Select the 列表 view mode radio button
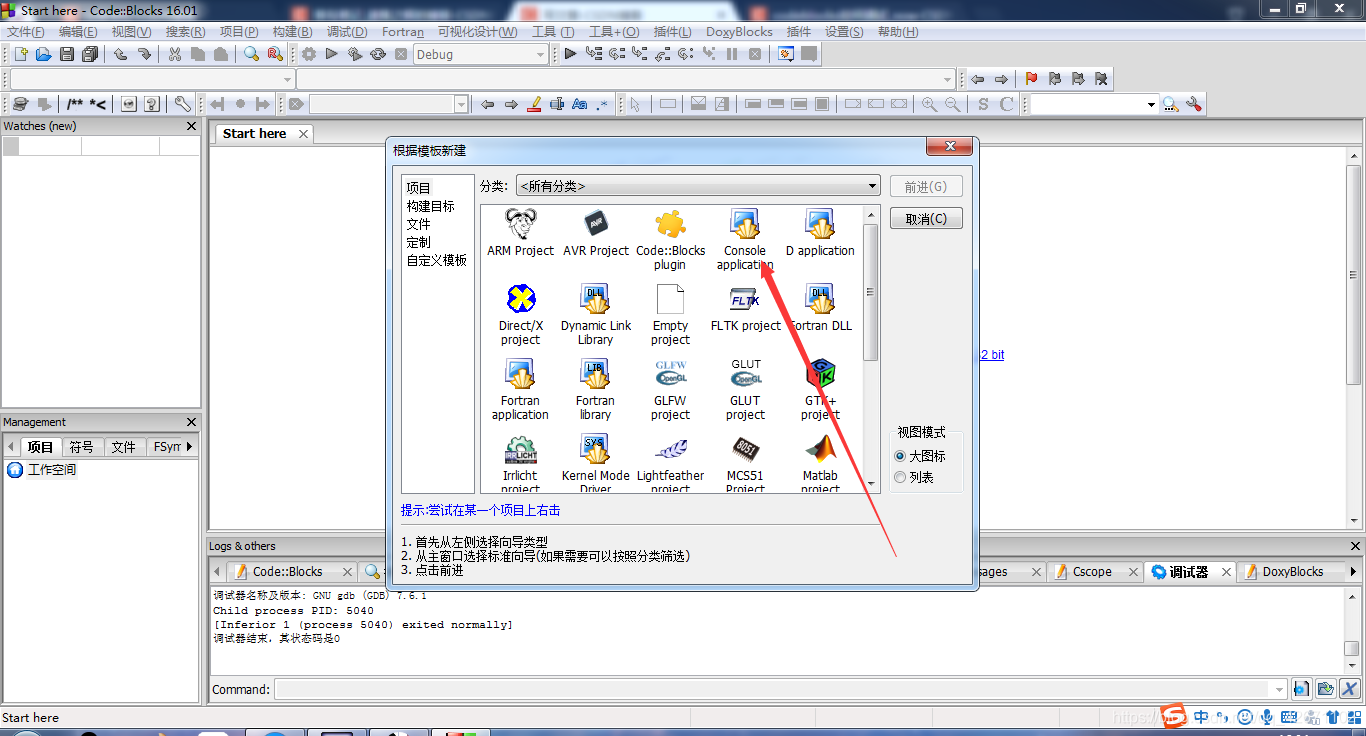1366x736 pixels. (x=900, y=478)
